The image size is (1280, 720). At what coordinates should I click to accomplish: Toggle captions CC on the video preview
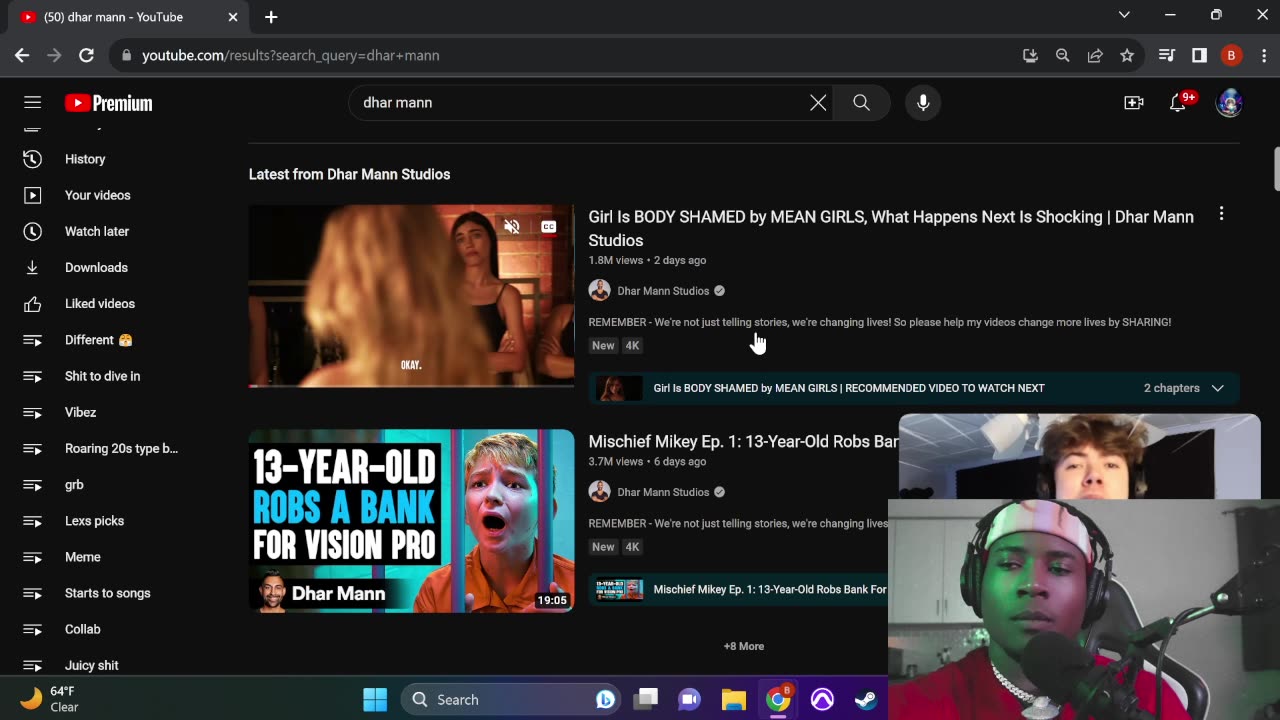click(548, 227)
